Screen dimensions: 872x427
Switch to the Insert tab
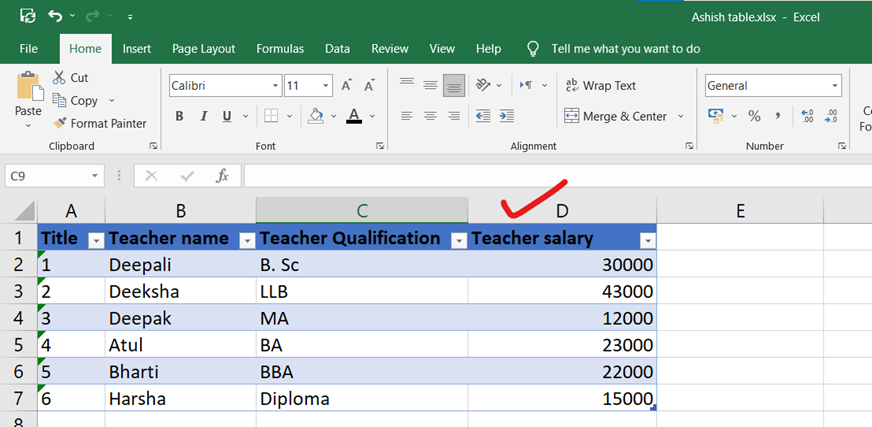coord(137,48)
